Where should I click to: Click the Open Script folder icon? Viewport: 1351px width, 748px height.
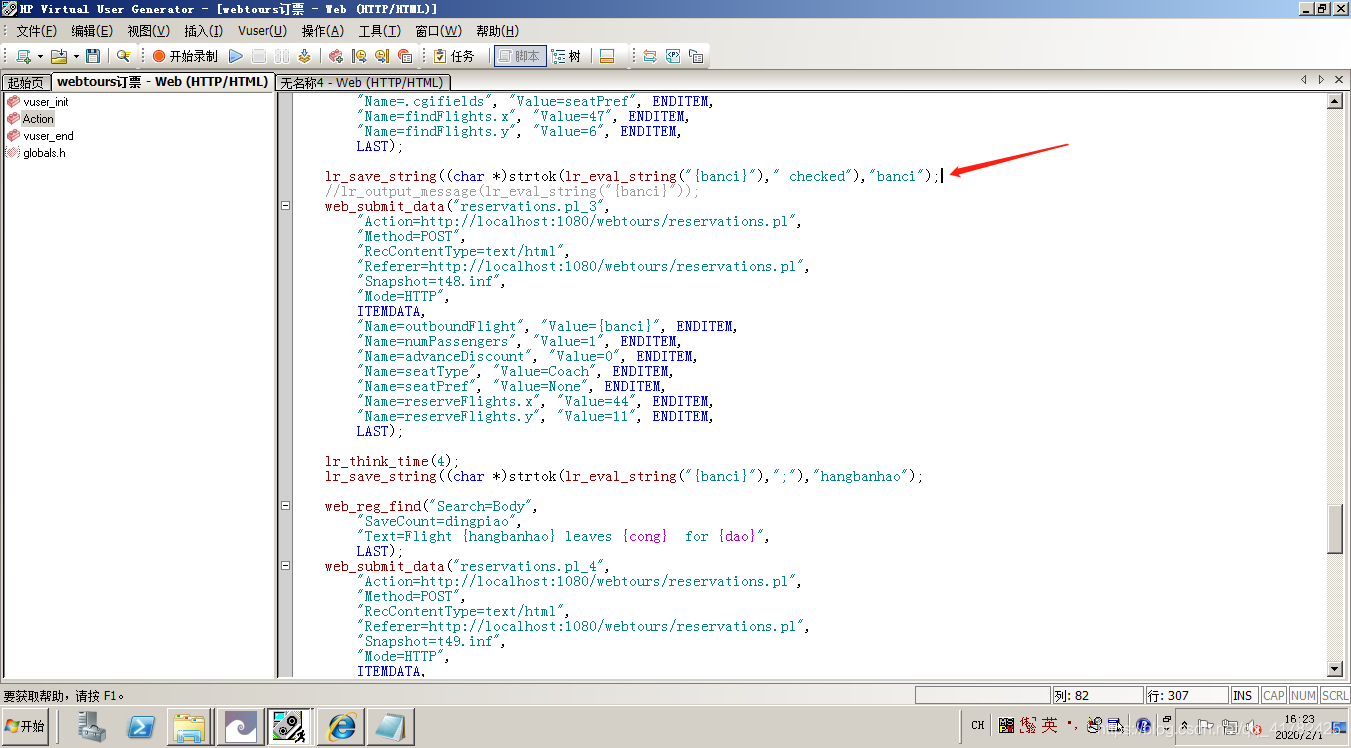(x=59, y=56)
